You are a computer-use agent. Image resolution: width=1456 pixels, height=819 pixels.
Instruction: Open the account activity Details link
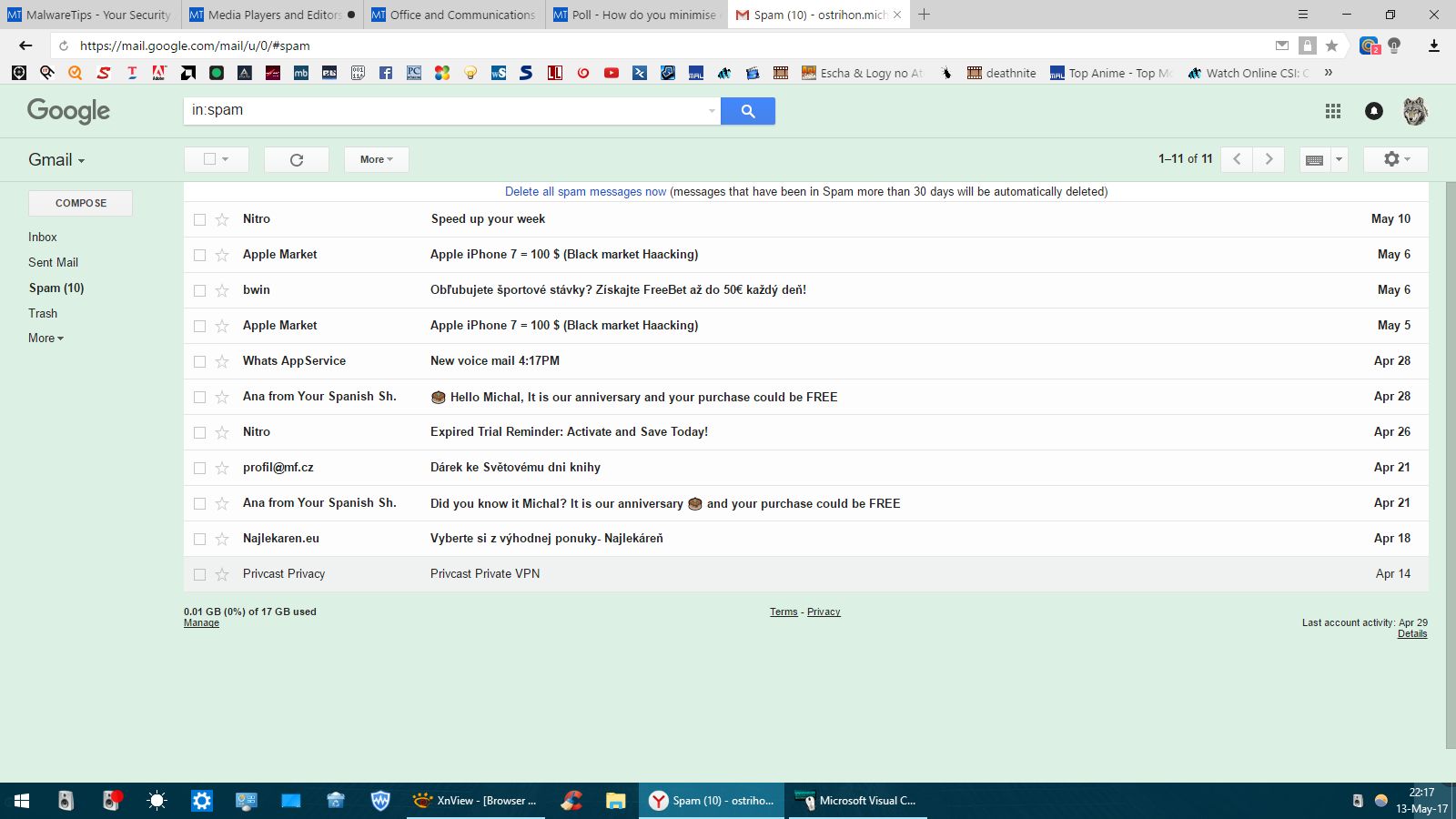(x=1412, y=634)
